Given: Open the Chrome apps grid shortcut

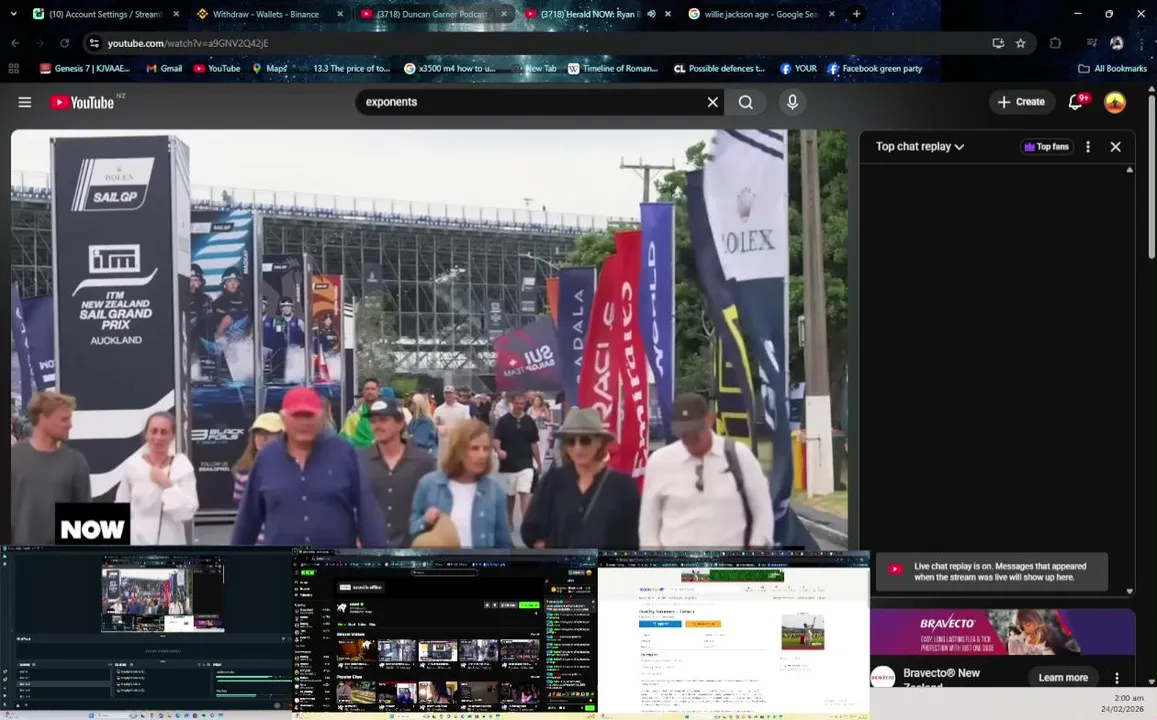Looking at the screenshot, I should pyautogui.click(x=13, y=69).
